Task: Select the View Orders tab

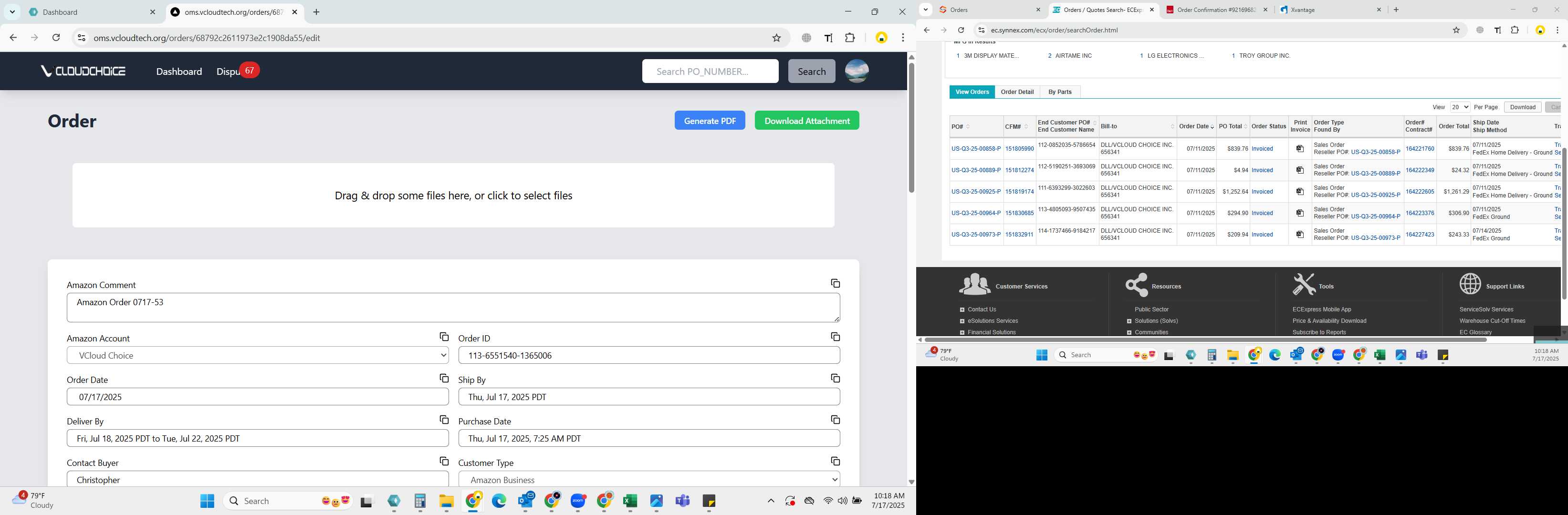Action: tap(972, 92)
